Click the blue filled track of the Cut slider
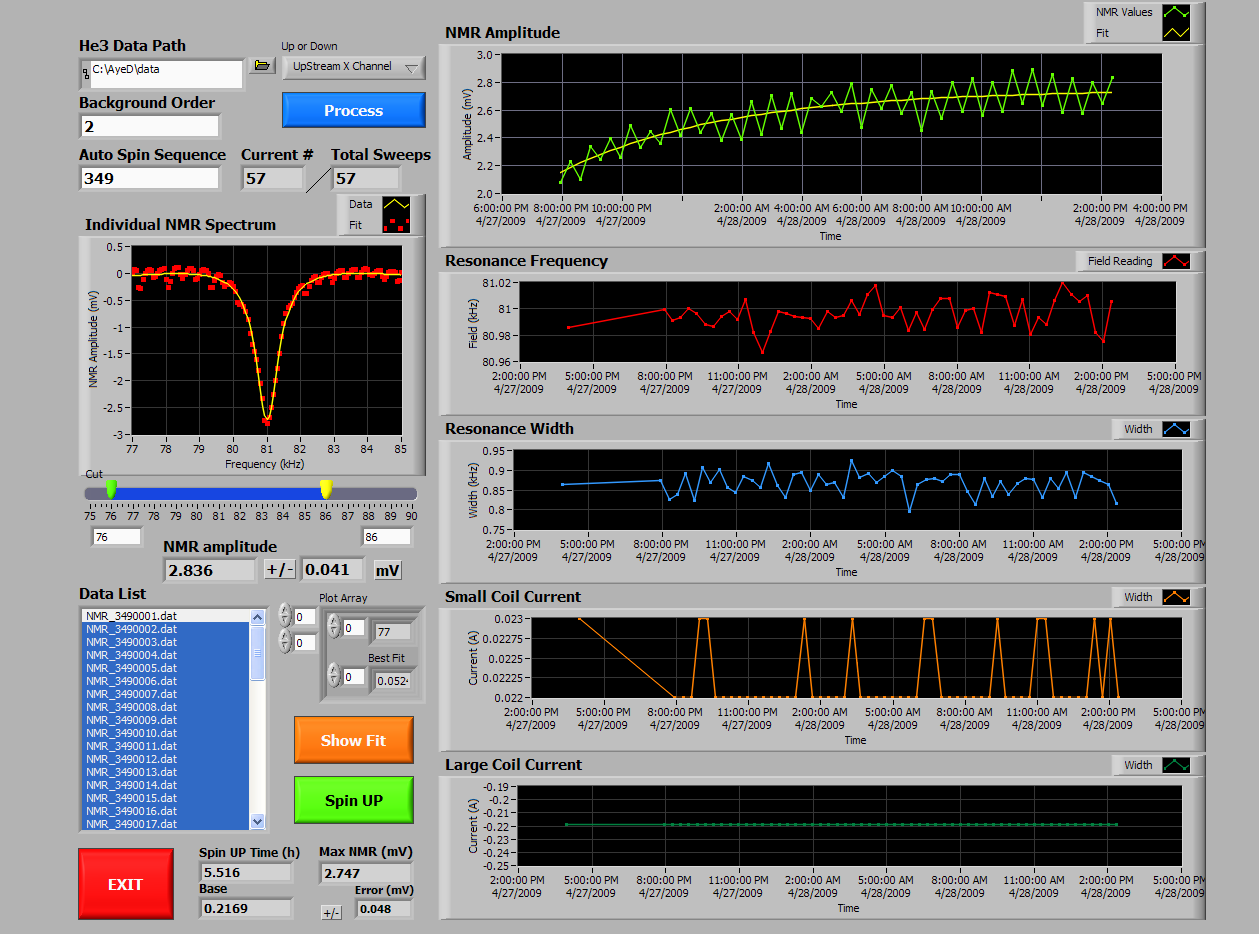The width and height of the screenshot is (1259, 934). [218, 493]
